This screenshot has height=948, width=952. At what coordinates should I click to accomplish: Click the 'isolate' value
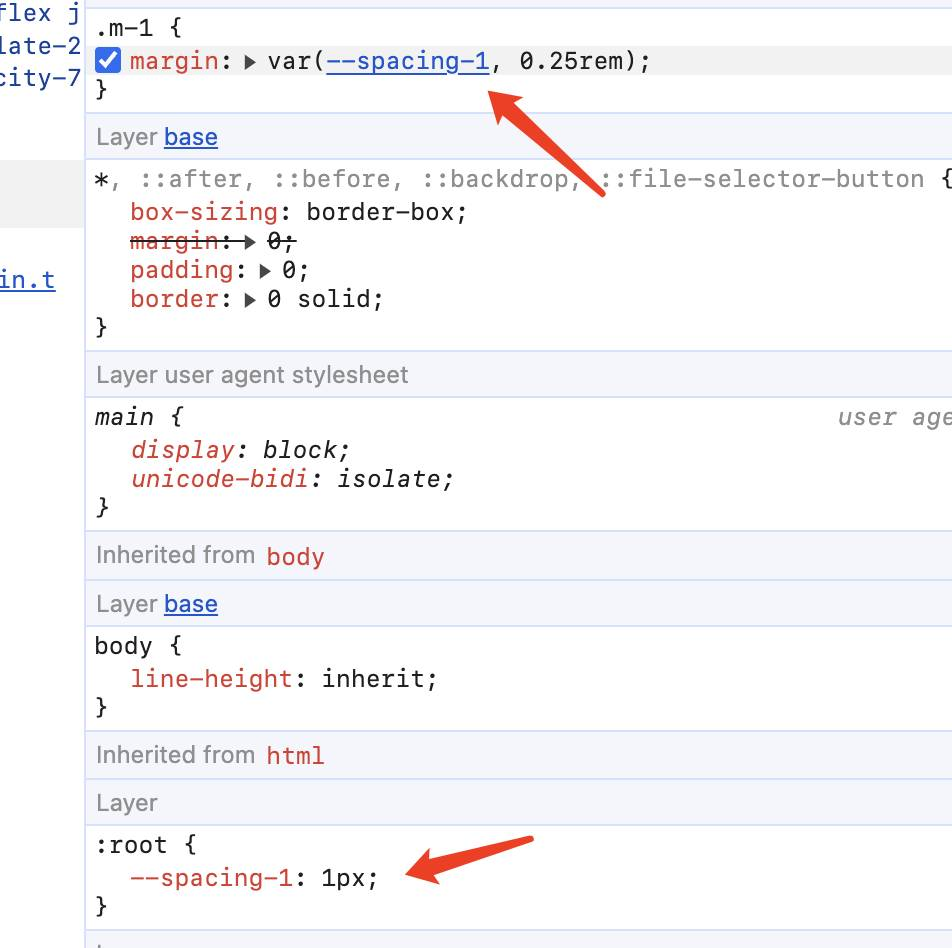coord(389,479)
